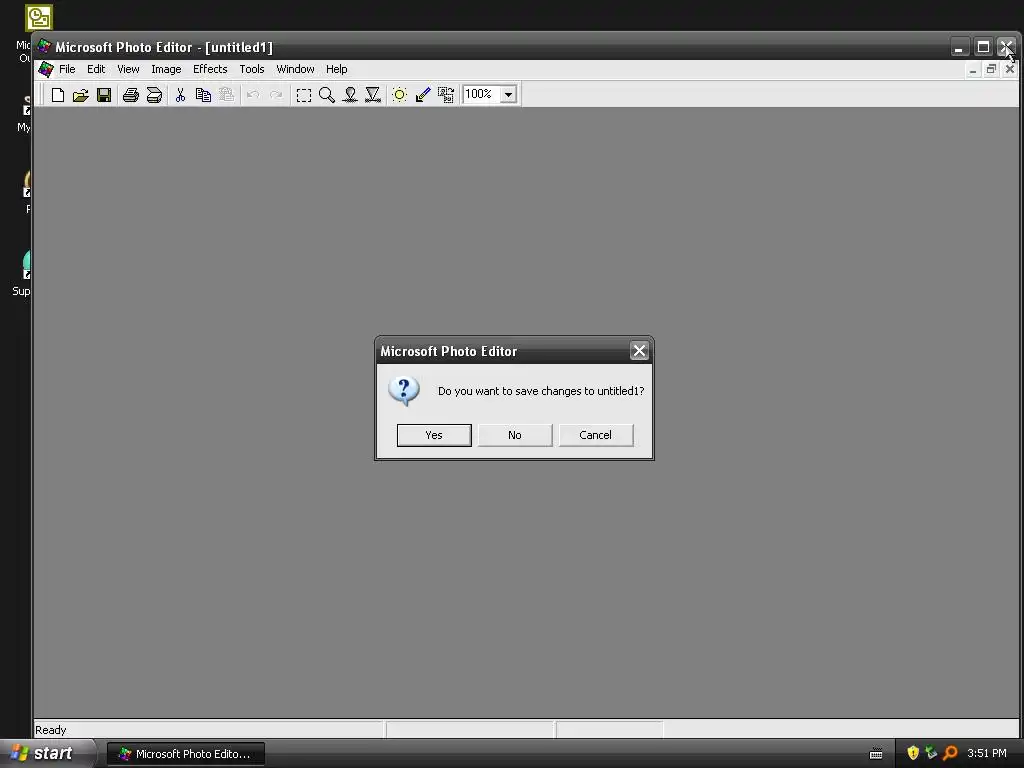Image resolution: width=1024 pixels, height=768 pixels.
Task: Open the File menu
Action: click(x=67, y=69)
